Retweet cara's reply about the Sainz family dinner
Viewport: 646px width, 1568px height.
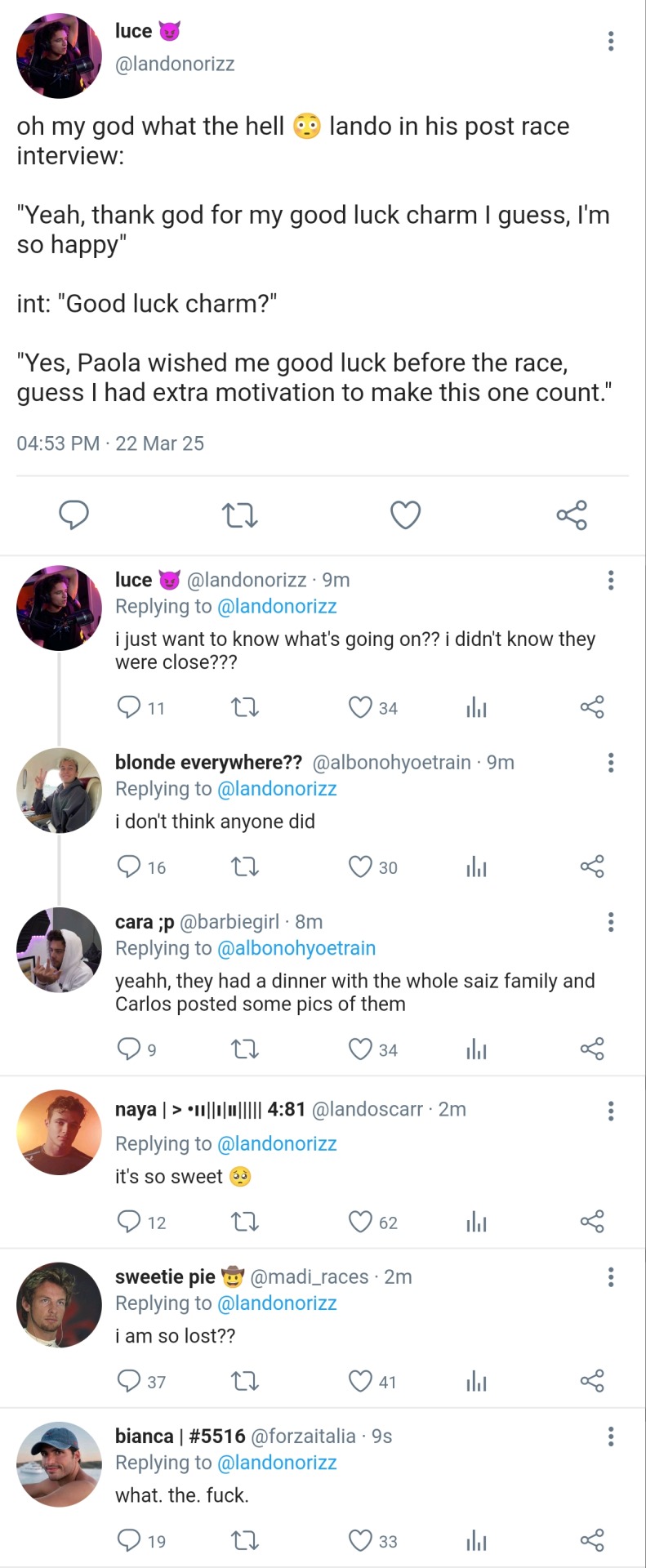pyautogui.click(x=245, y=1049)
